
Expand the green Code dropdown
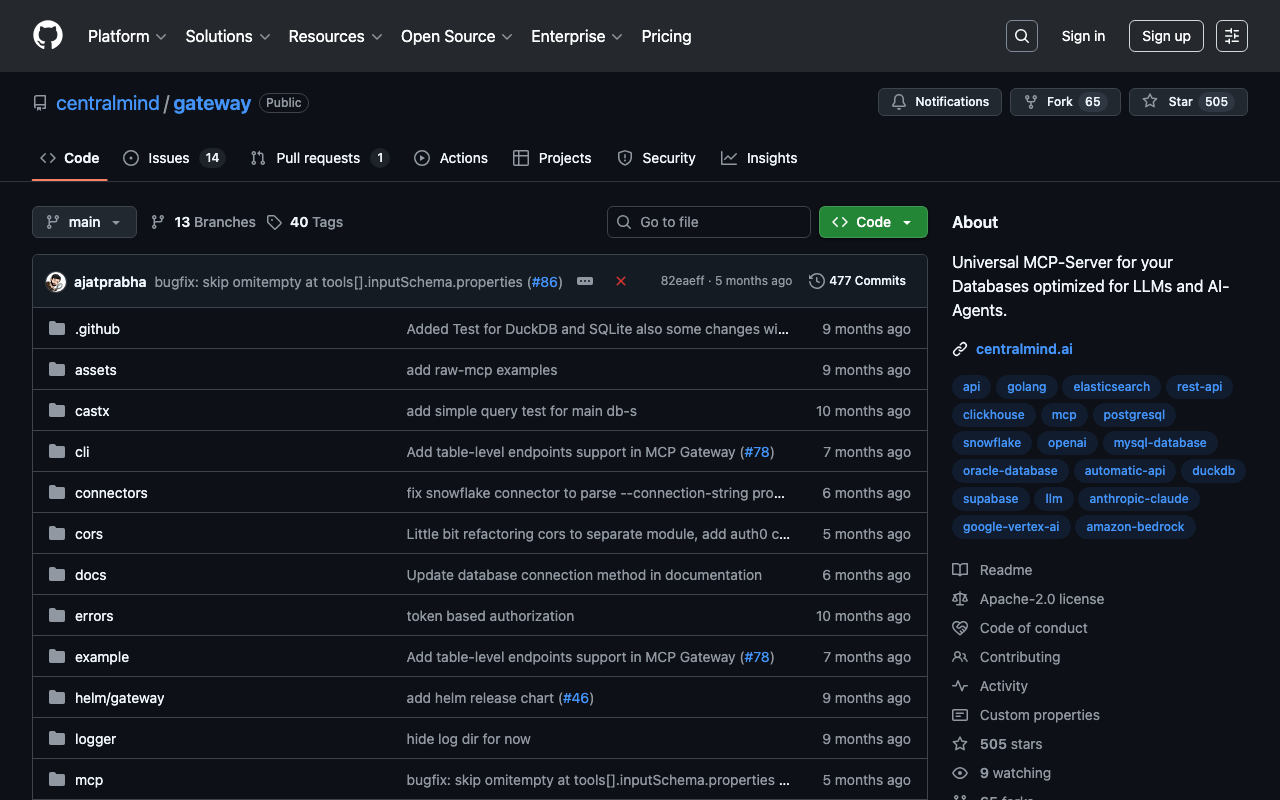[872, 222]
